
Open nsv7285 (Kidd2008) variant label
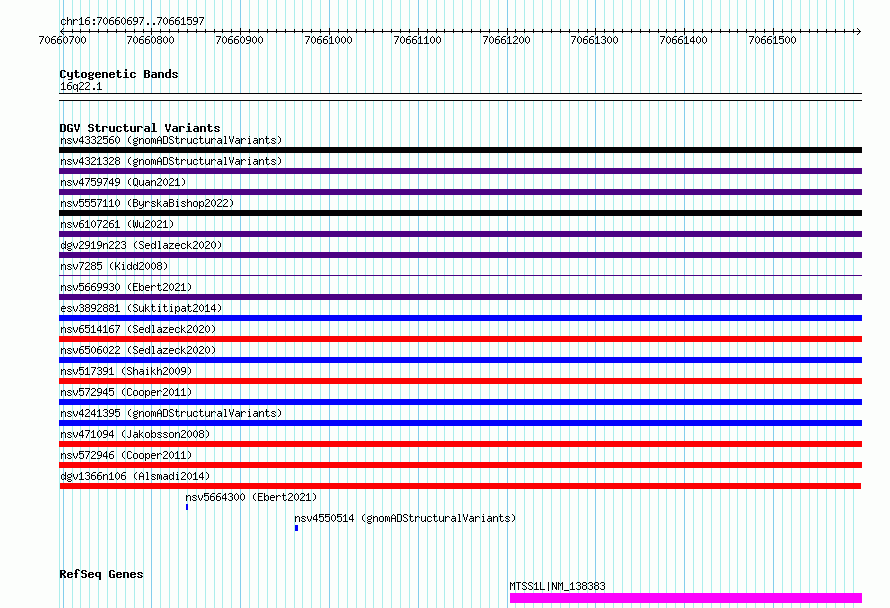tap(114, 266)
